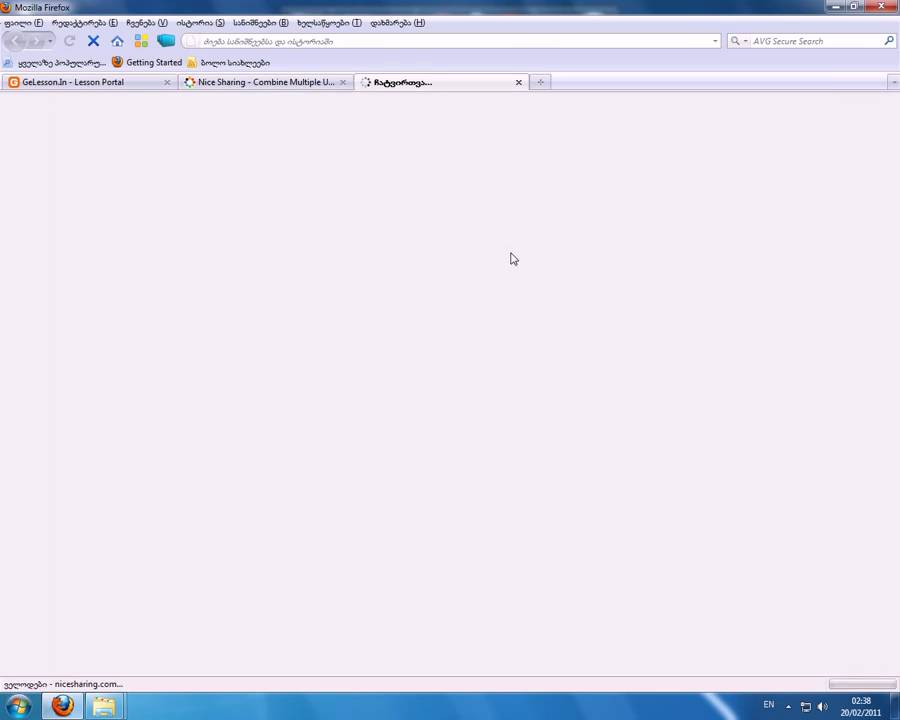Show hidden system tray icons

(788, 706)
